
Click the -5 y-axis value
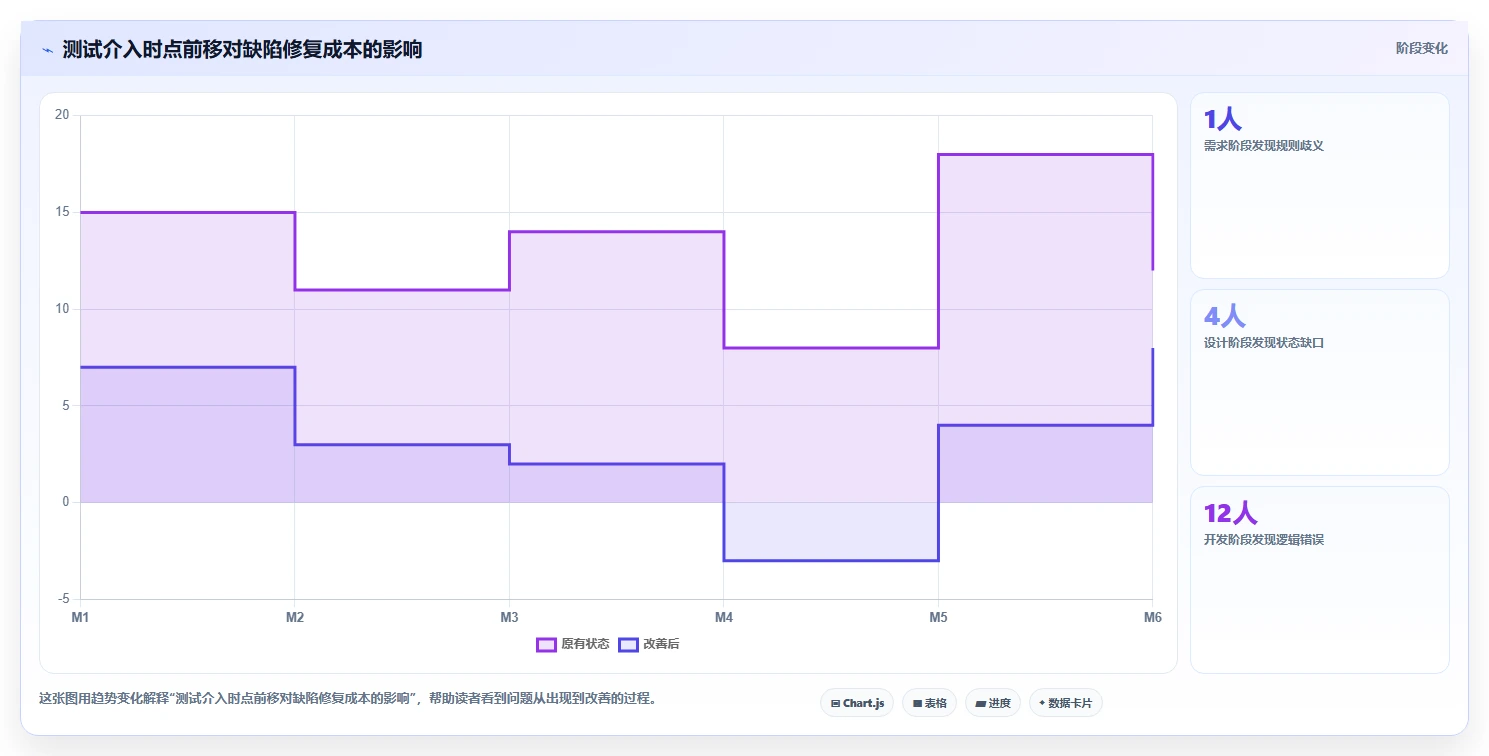click(64, 599)
